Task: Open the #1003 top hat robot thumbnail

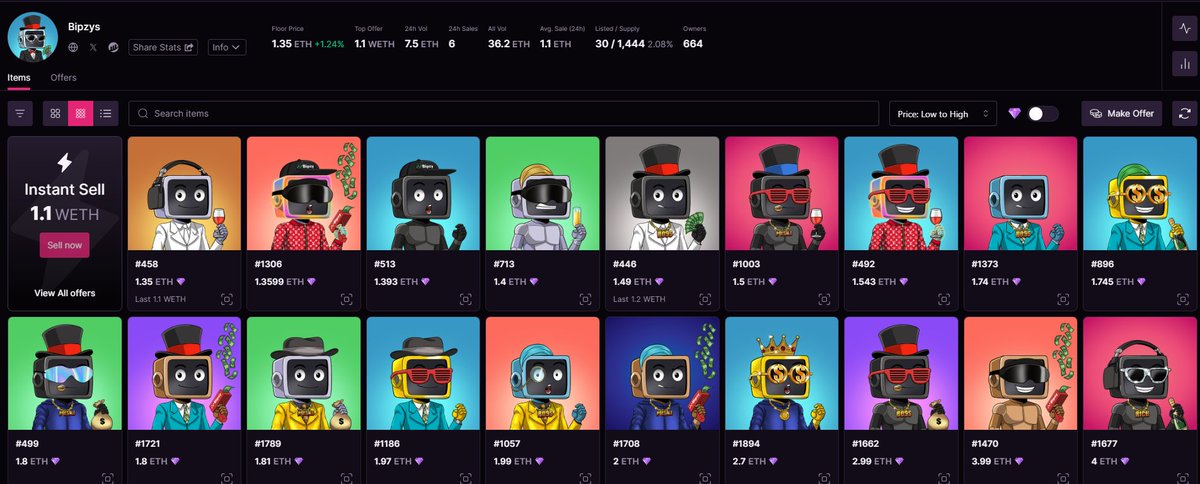Action: tap(782, 193)
